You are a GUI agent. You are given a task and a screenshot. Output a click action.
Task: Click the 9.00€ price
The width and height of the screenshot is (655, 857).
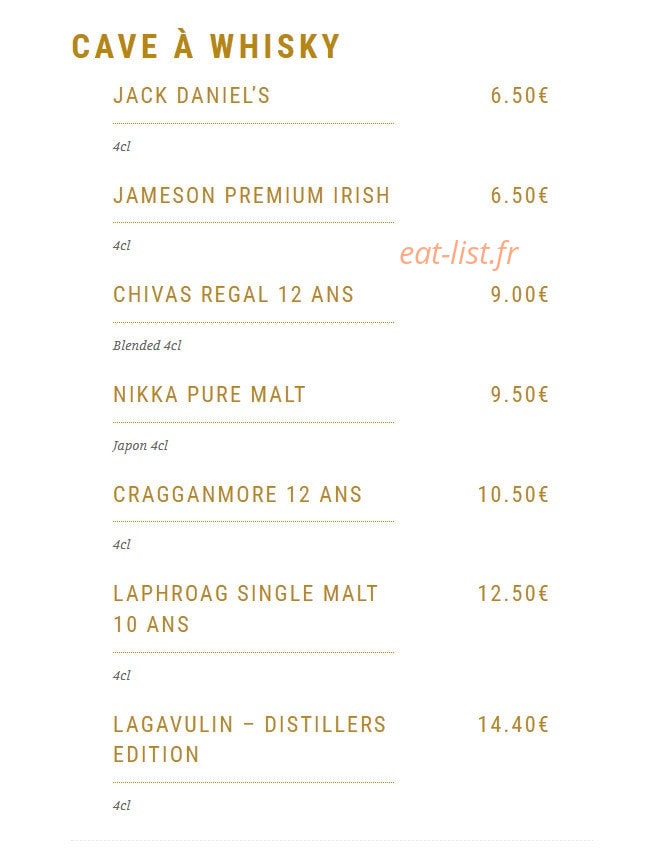[x=519, y=295]
